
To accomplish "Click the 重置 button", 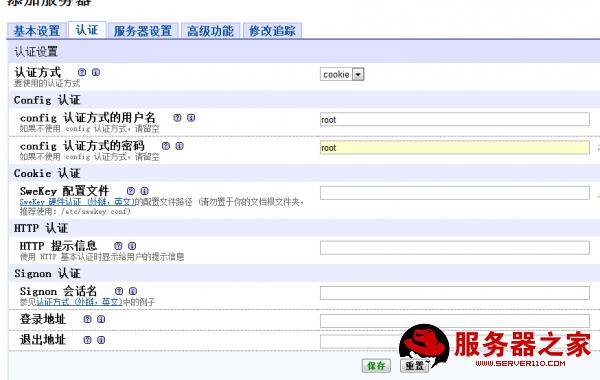I will click(x=414, y=366).
